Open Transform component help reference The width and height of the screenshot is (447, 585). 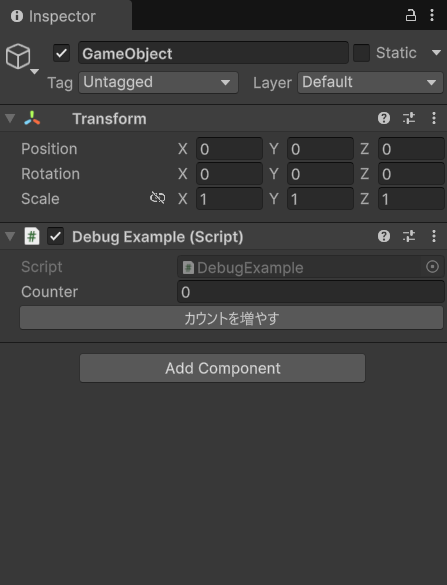point(384,118)
